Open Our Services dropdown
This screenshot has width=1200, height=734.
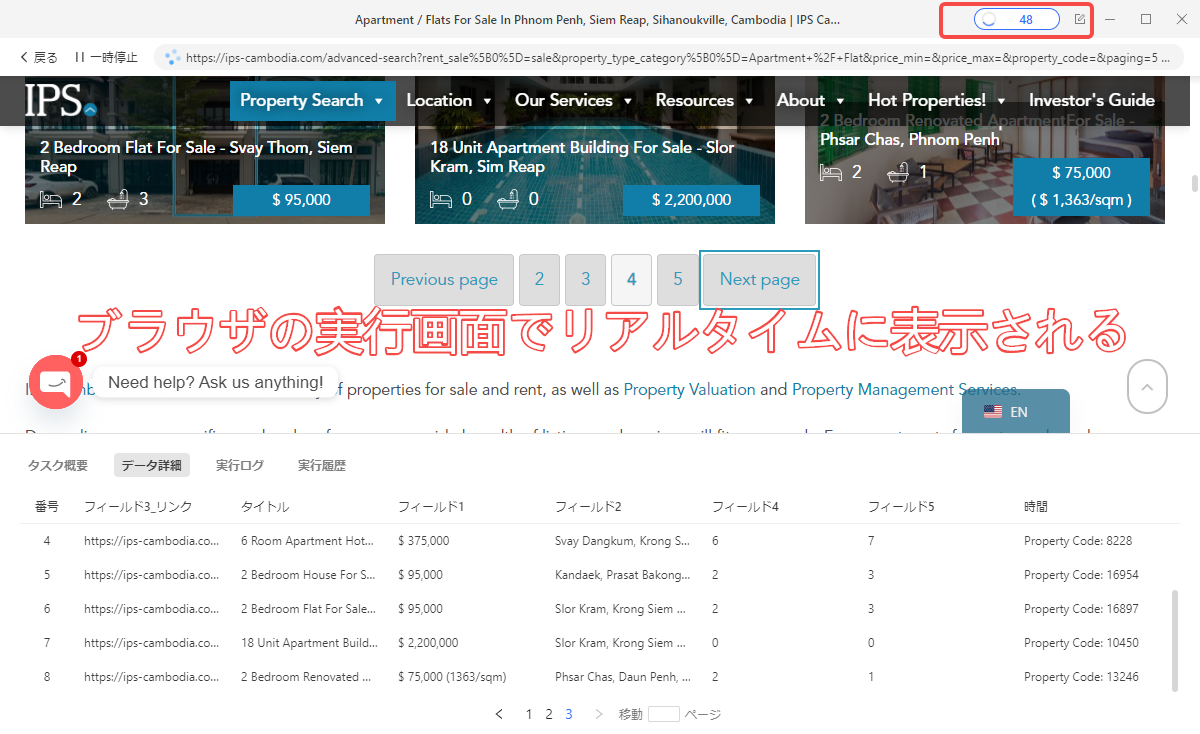pyautogui.click(x=572, y=101)
